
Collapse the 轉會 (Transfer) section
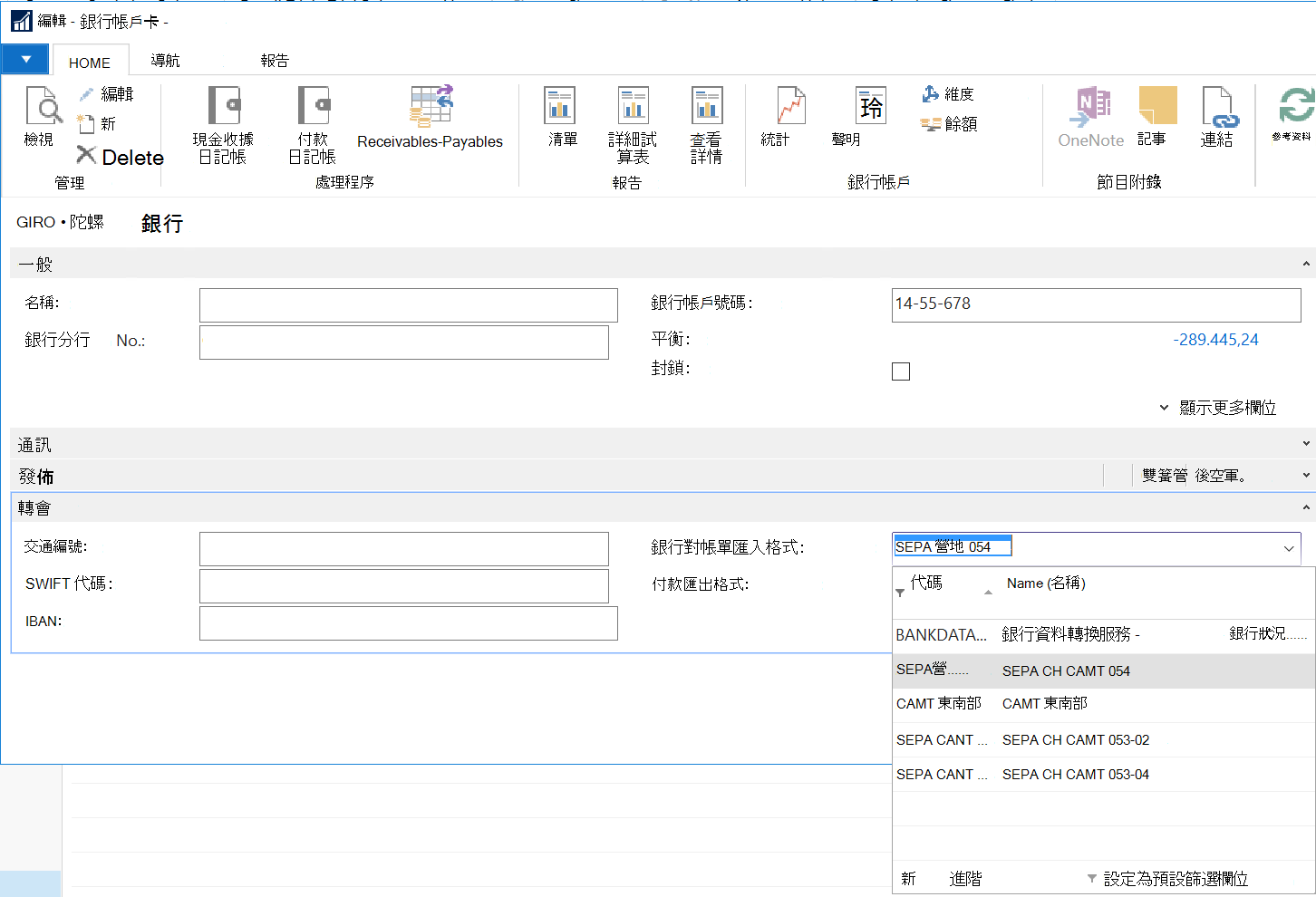point(1306,507)
